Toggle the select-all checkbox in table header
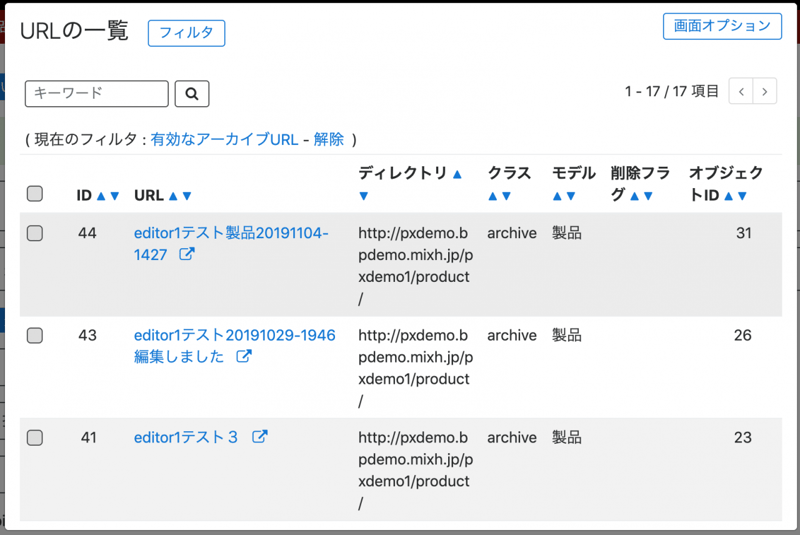 [35, 194]
